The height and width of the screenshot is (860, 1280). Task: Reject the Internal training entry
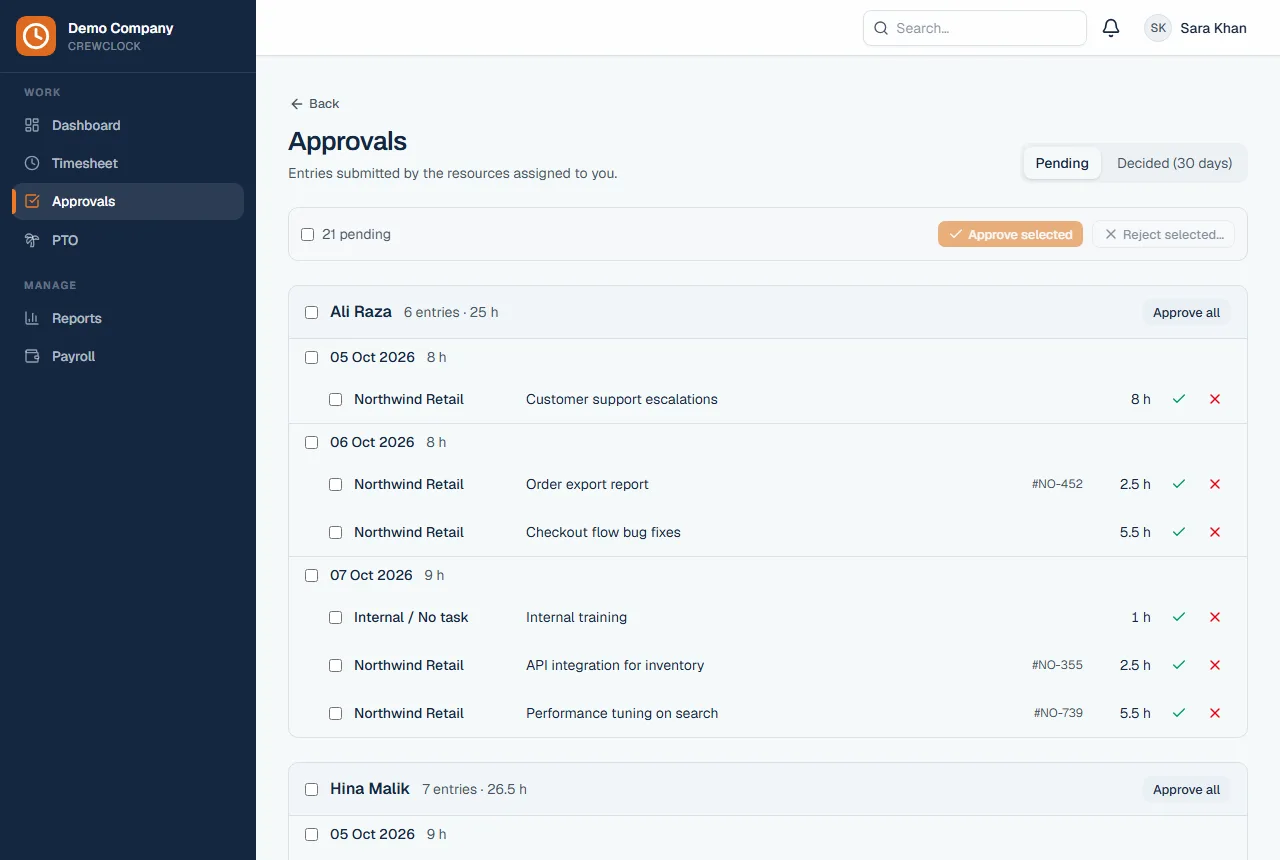(x=1215, y=617)
